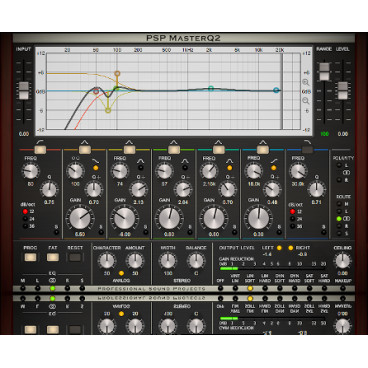Click the FAT button
Viewport: 368px width, 368px height.
[x=53, y=257]
